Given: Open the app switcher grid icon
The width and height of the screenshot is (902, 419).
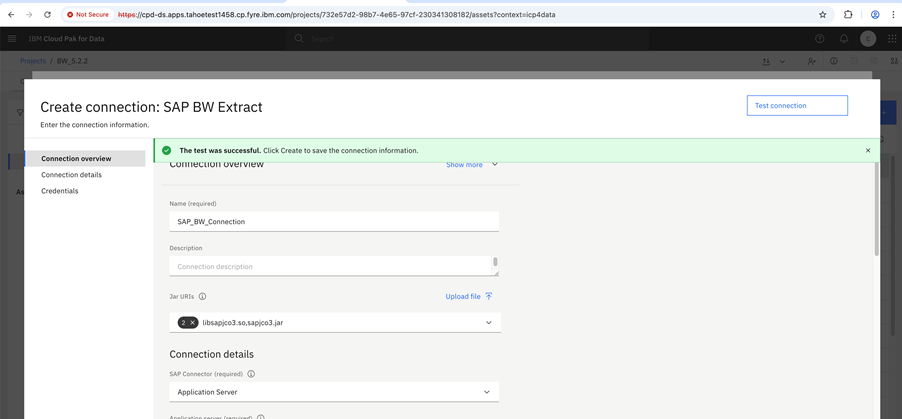Looking at the screenshot, I should tap(892, 39).
